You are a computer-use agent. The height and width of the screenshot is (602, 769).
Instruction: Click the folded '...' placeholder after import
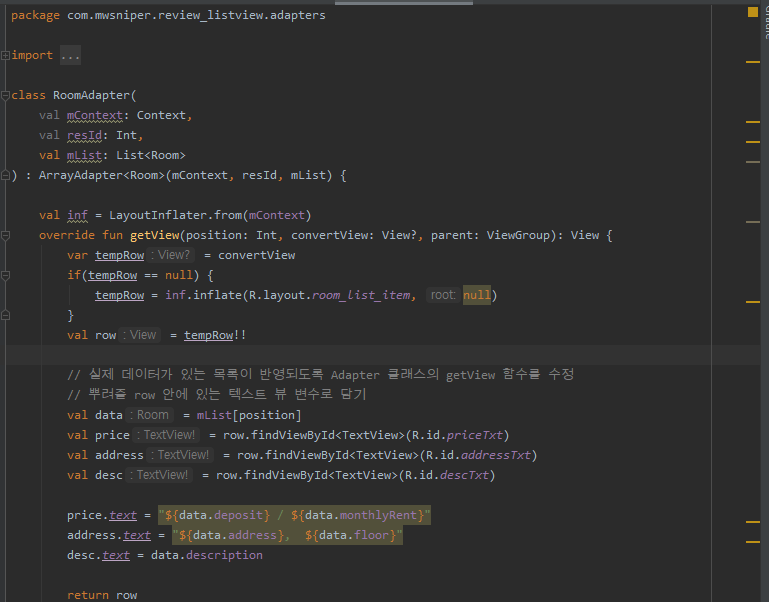(x=71, y=55)
